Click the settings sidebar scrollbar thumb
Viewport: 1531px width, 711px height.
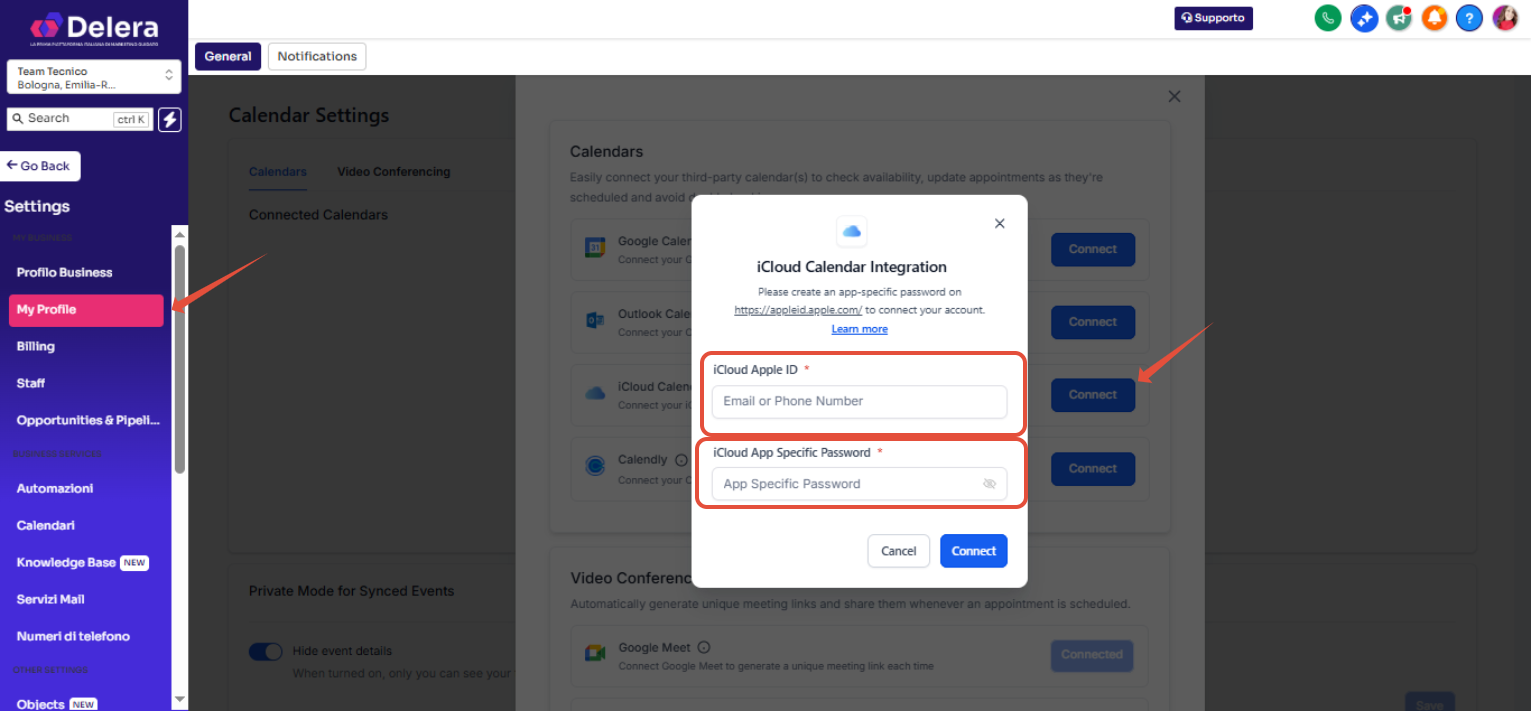[180, 358]
